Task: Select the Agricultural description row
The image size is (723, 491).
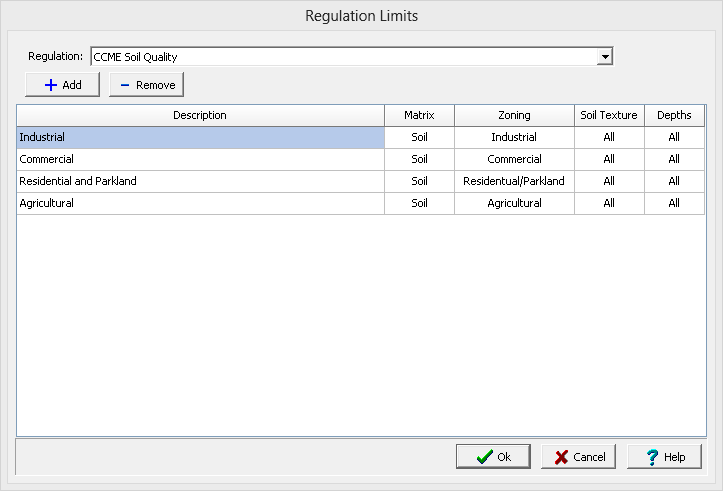Action: point(200,203)
